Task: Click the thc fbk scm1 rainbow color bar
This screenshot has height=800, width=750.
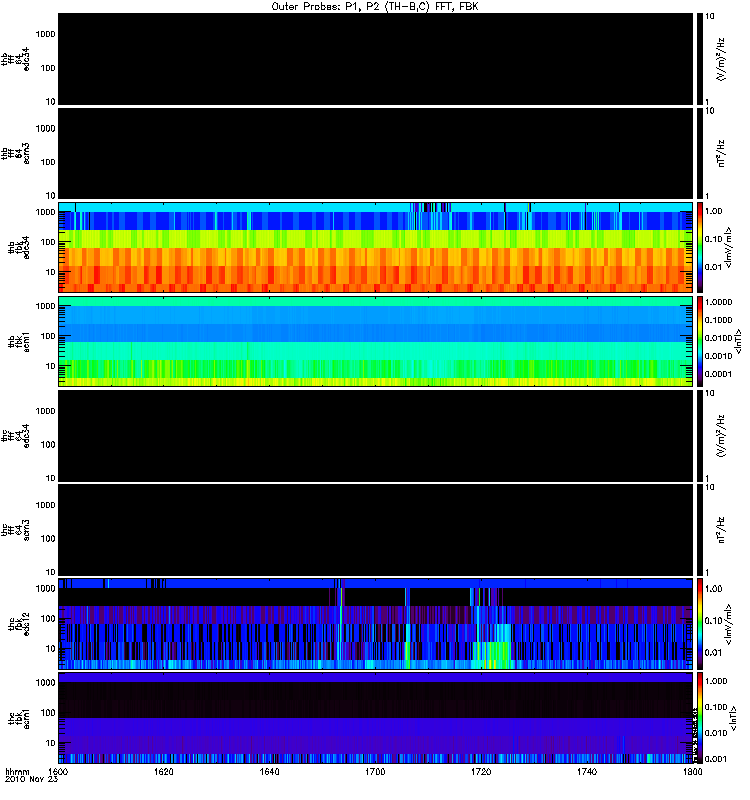Action: [699, 718]
